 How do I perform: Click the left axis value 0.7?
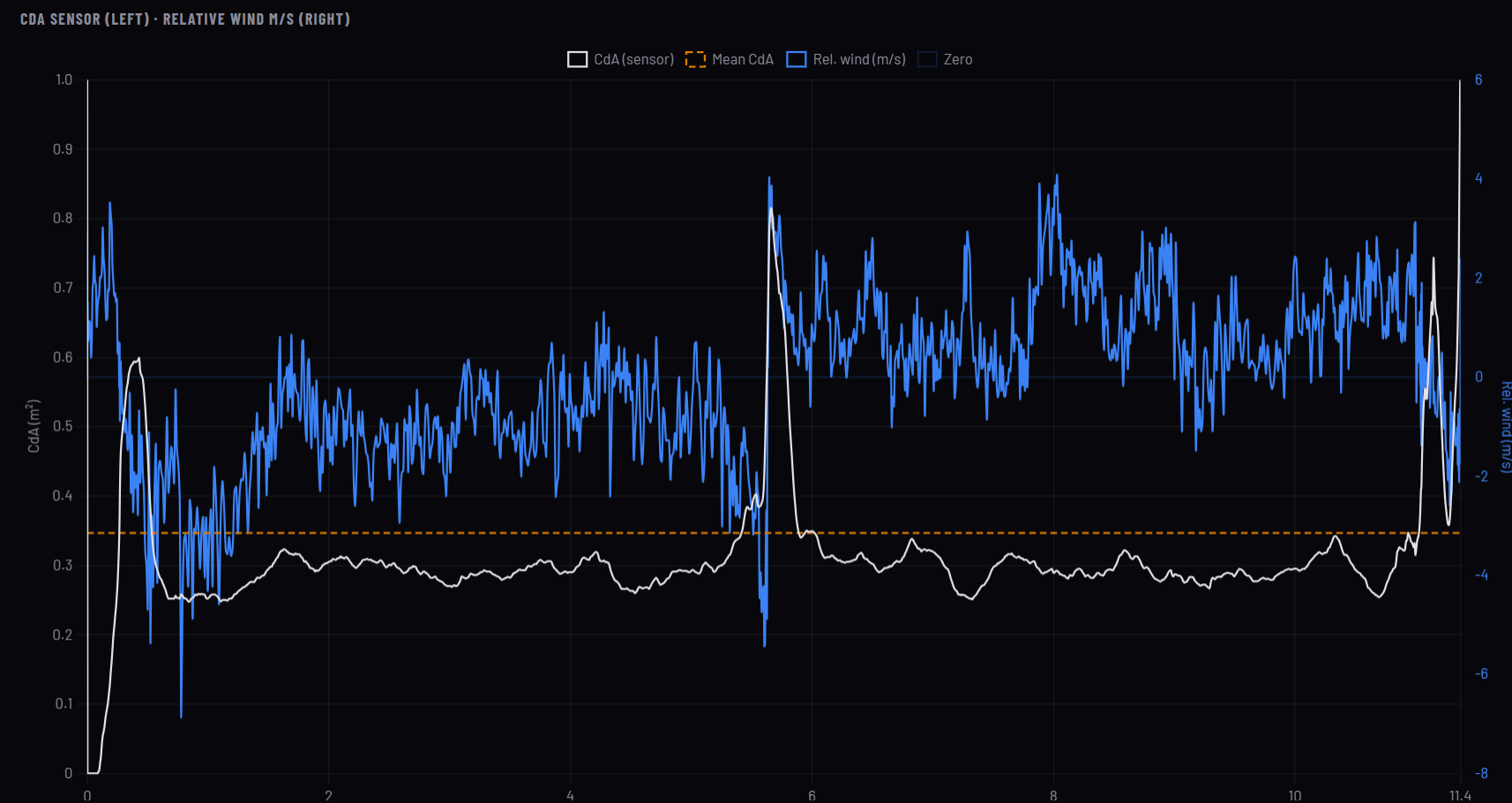[x=64, y=288]
